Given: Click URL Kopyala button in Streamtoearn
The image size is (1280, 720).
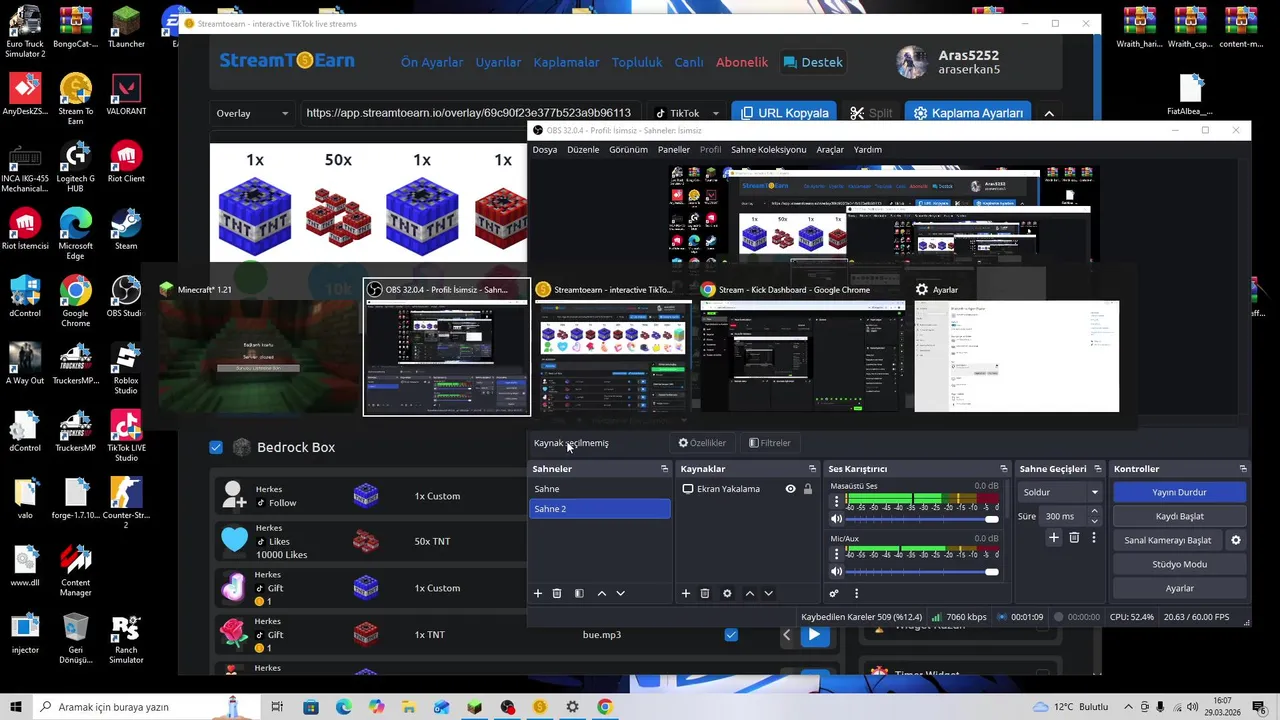Looking at the screenshot, I should 782,113.
